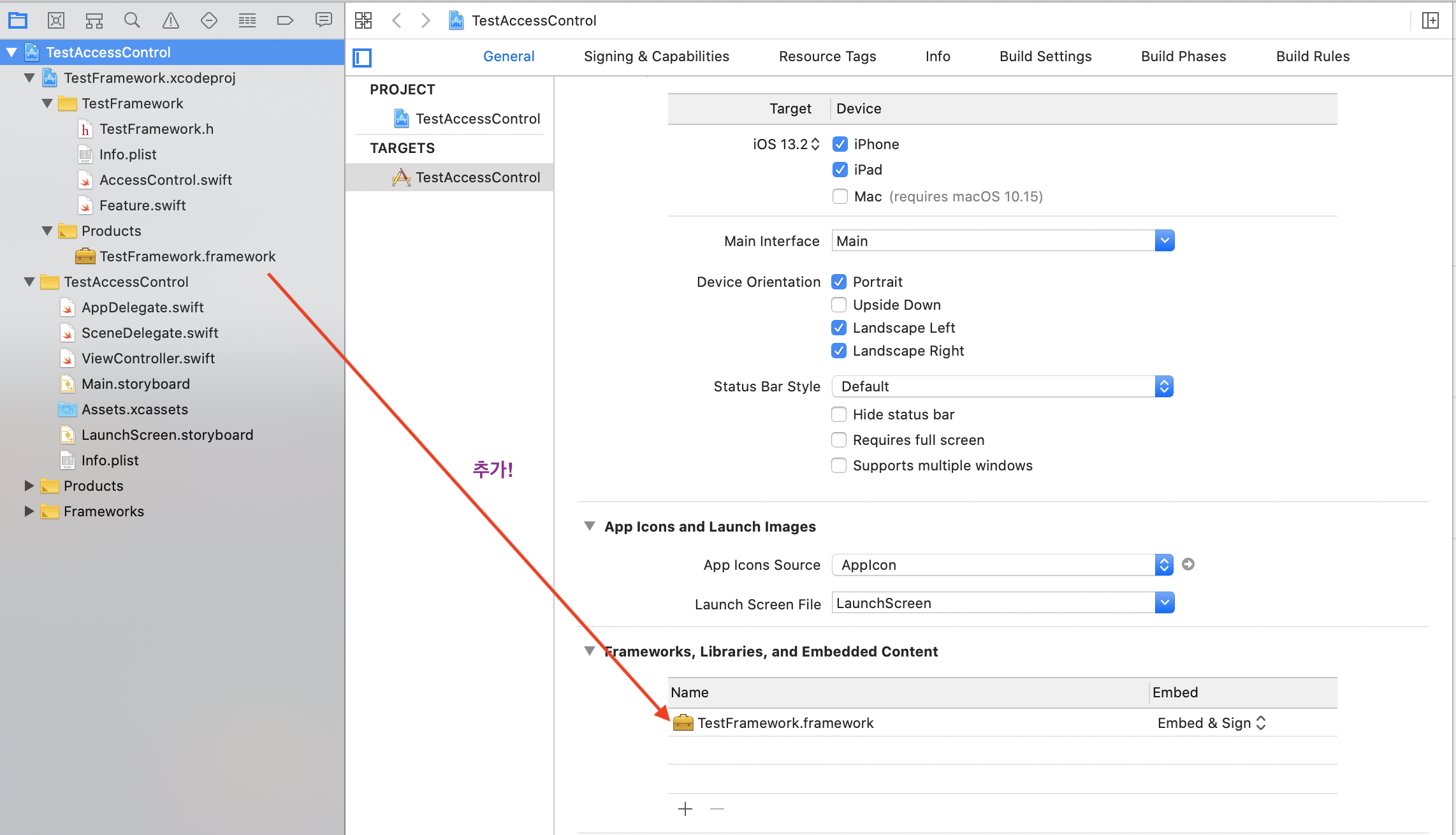Viewport: 1456px width, 835px height.
Task: Show the issue navigator warning icon
Action: [170, 20]
